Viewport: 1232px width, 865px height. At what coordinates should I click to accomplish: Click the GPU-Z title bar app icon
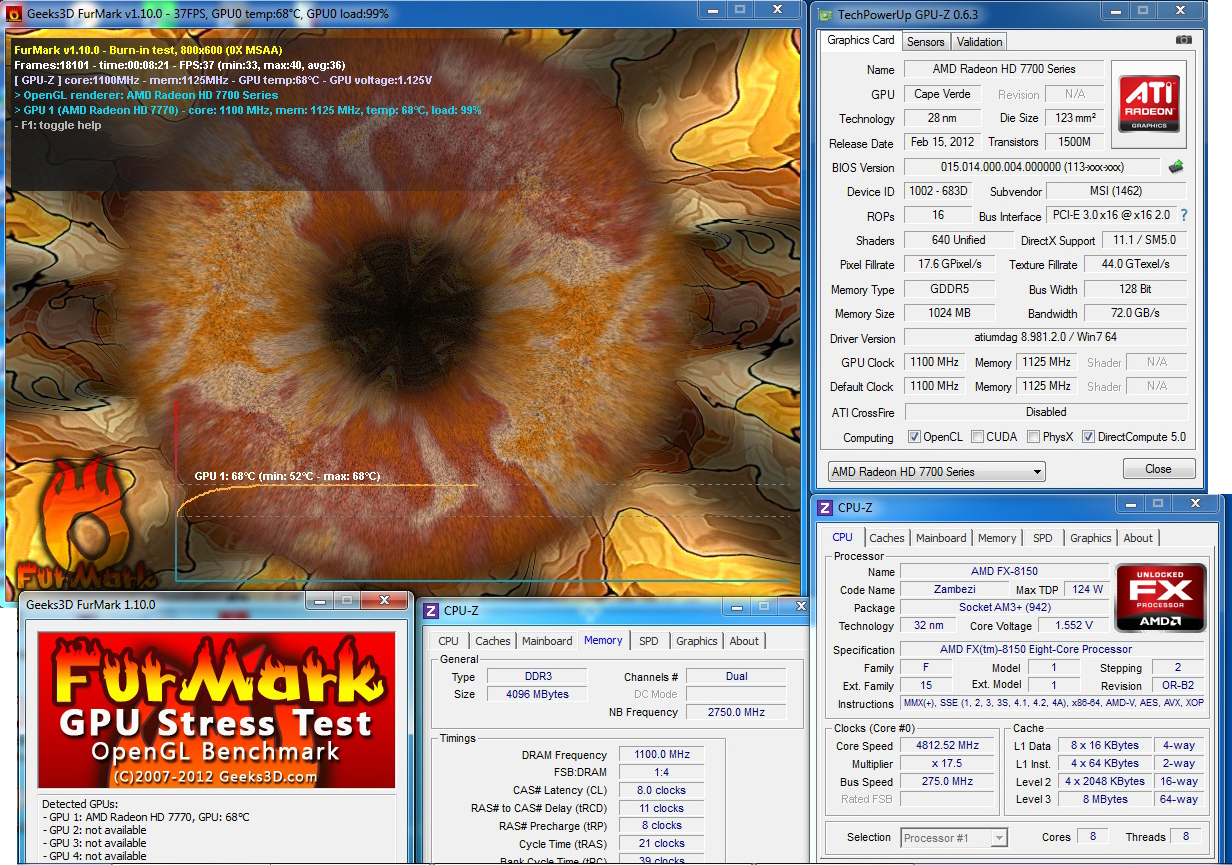(x=824, y=14)
